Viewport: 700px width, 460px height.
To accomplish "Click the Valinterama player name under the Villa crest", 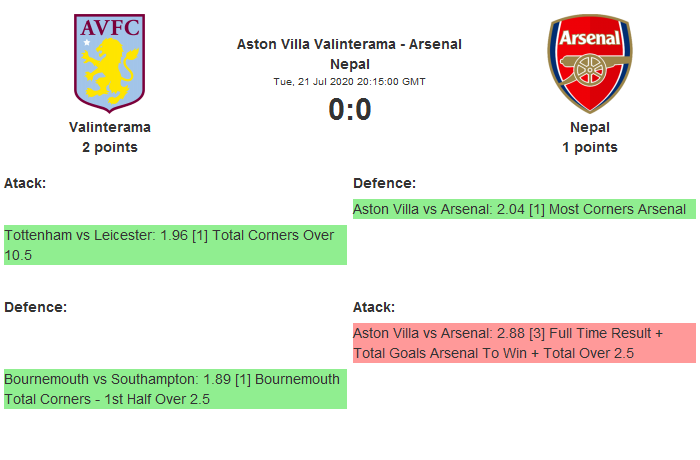I will tap(109, 127).
